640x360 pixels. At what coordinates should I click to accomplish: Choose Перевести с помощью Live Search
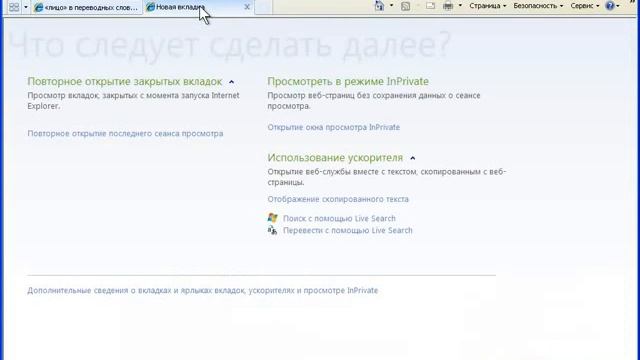click(x=348, y=230)
